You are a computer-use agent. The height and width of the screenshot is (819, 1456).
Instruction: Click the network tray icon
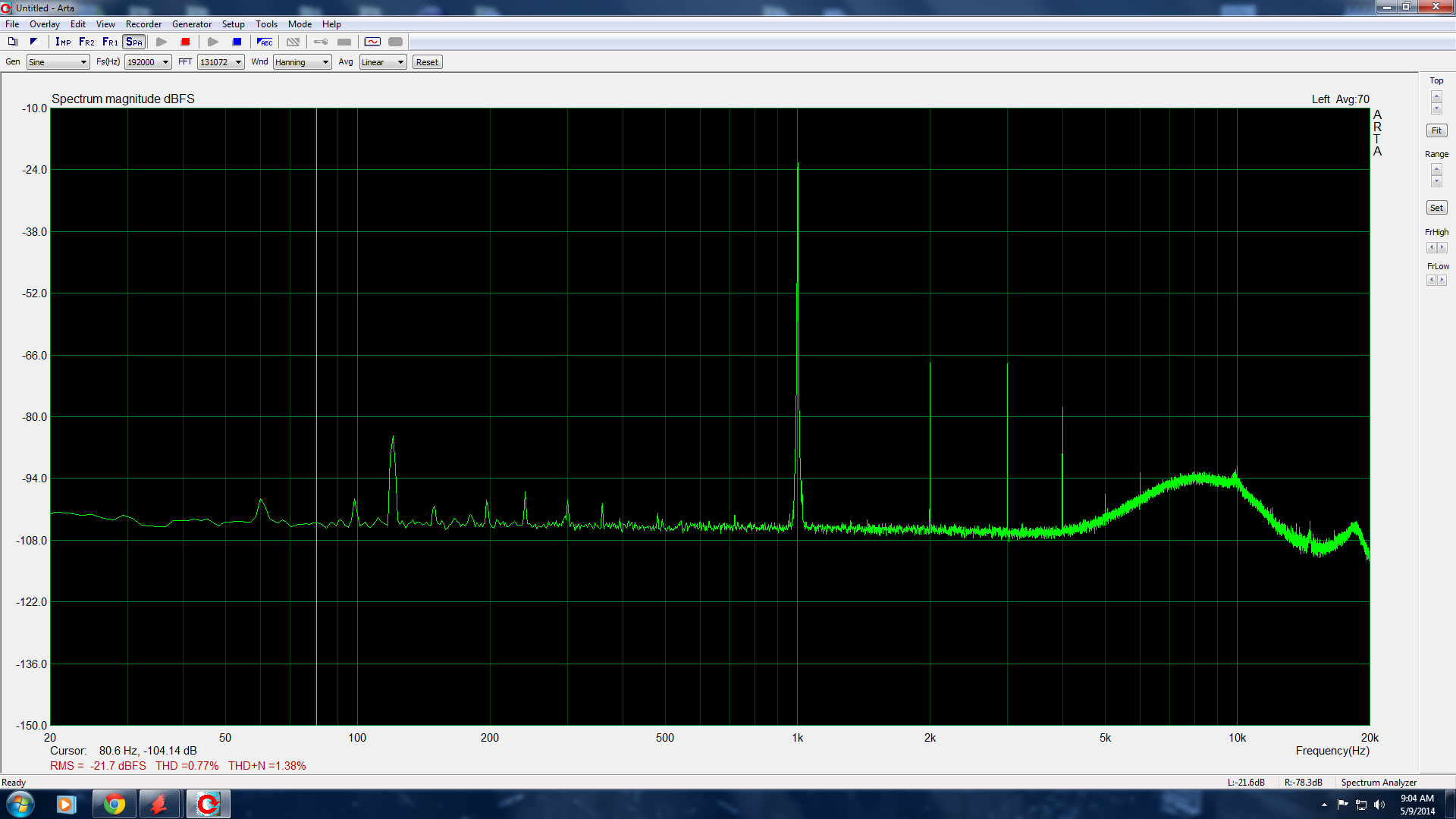click(1360, 805)
